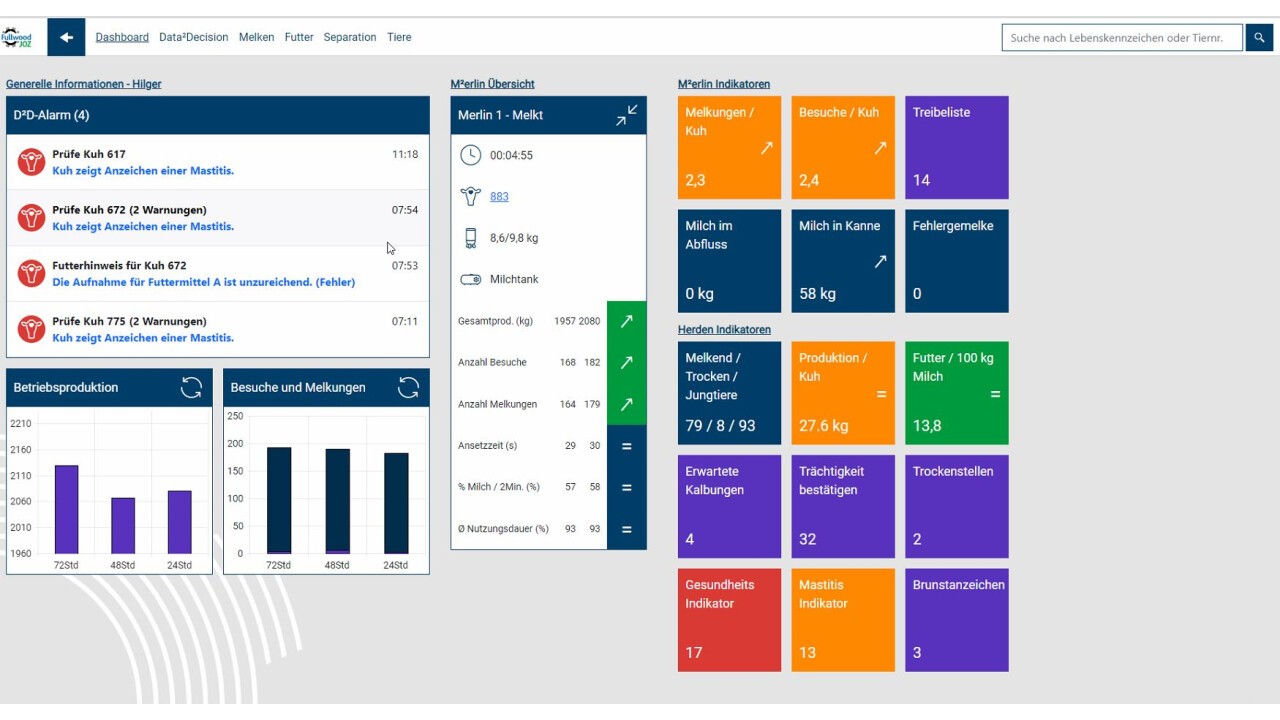
Task: Click equals icon on Futter / 100 kg Milch tile
Action: (995, 394)
